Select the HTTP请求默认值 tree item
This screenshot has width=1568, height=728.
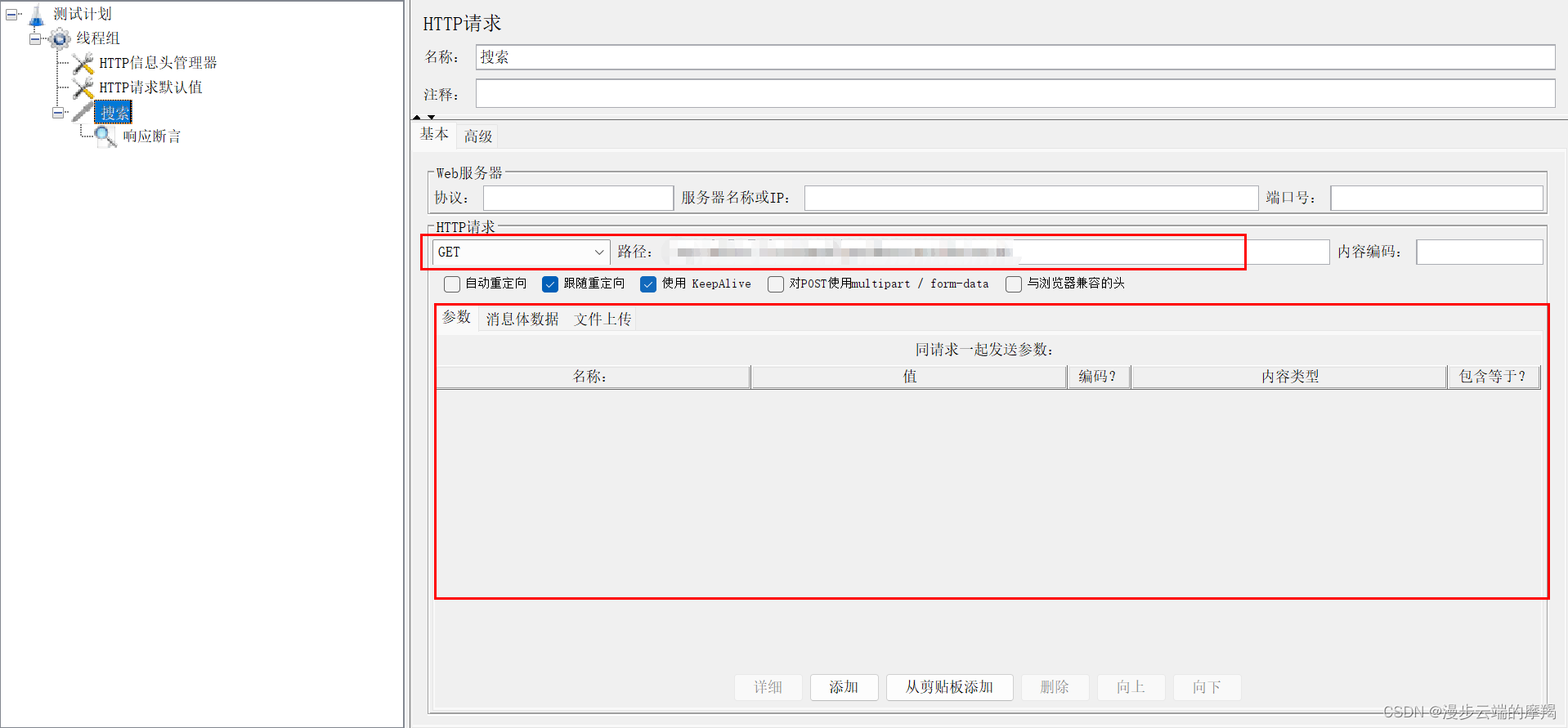(x=150, y=87)
